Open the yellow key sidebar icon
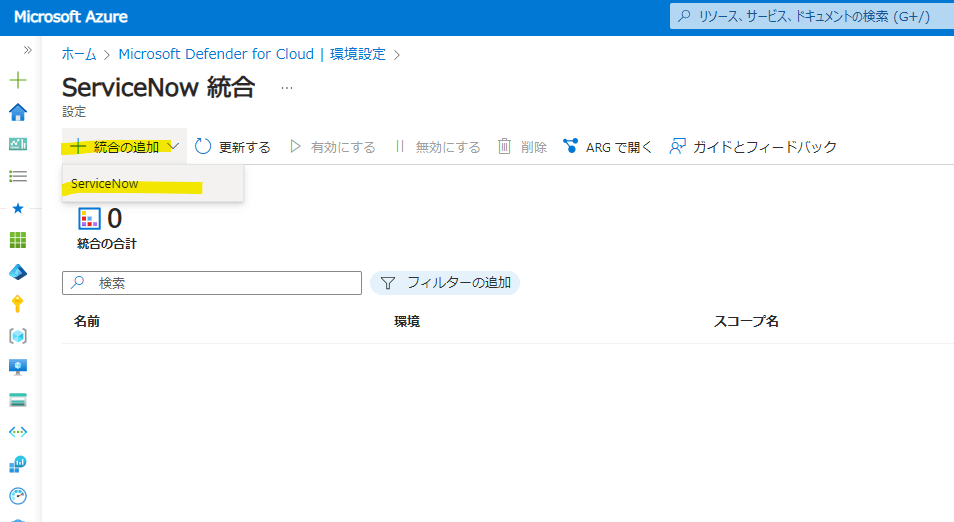Image resolution: width=954 pixels, height=522 pixels. (18, 304)
